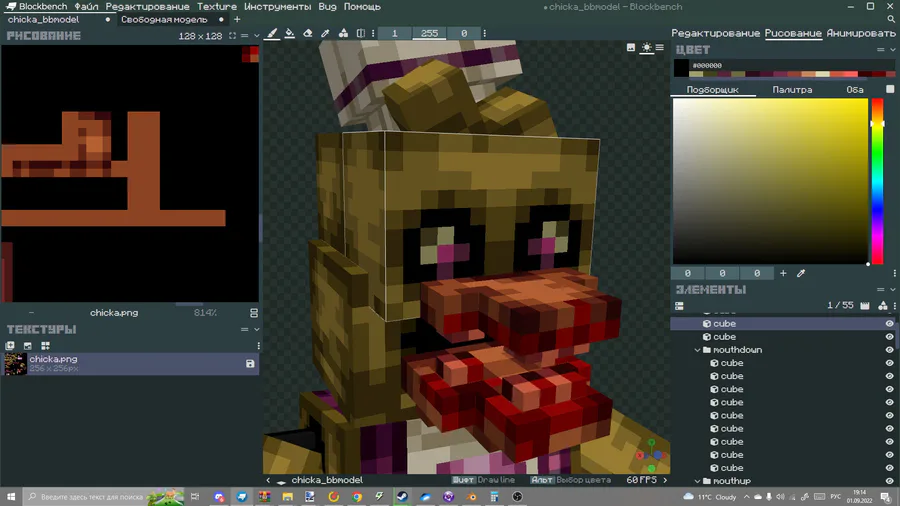Click layout icon beside chicka.png label
The width and height of the screenshot is (900, 506).
pyautogui.click(x=254, y=313)
